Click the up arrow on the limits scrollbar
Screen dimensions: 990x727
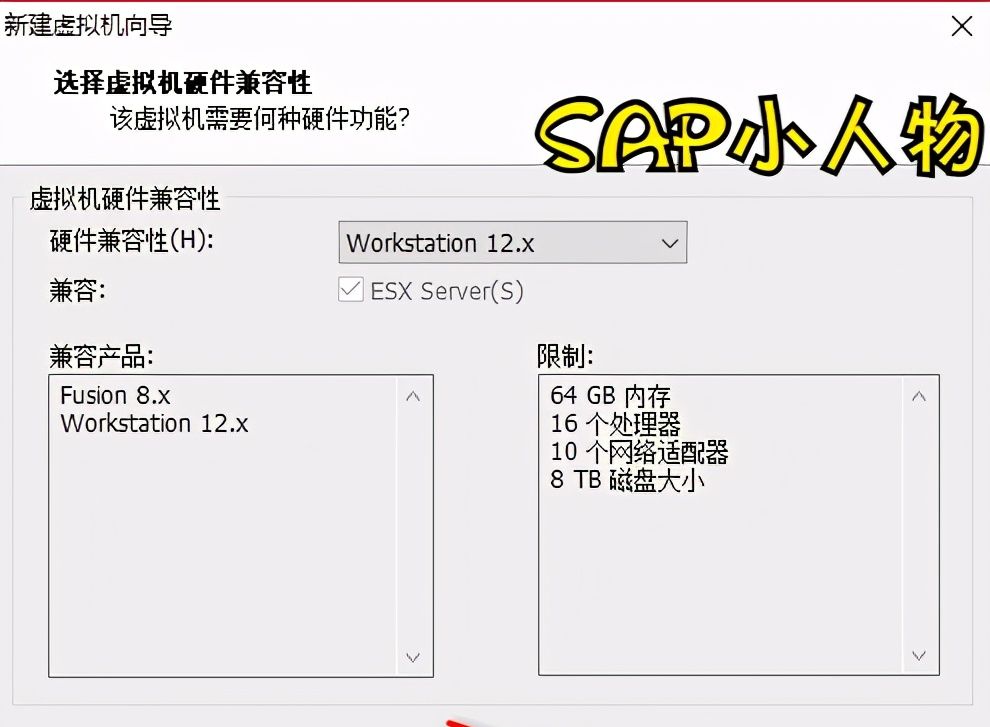pos(919,395)
